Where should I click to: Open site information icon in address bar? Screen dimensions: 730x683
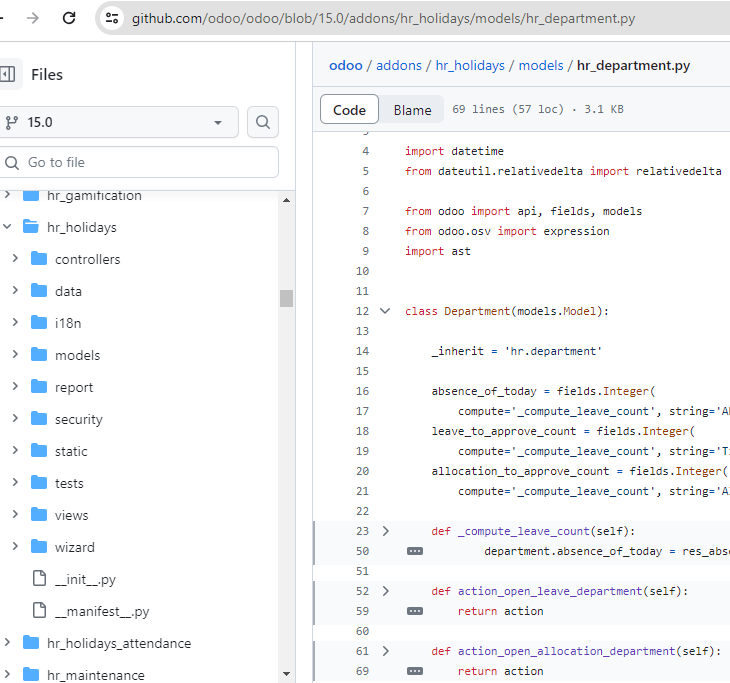pos(112,18)
